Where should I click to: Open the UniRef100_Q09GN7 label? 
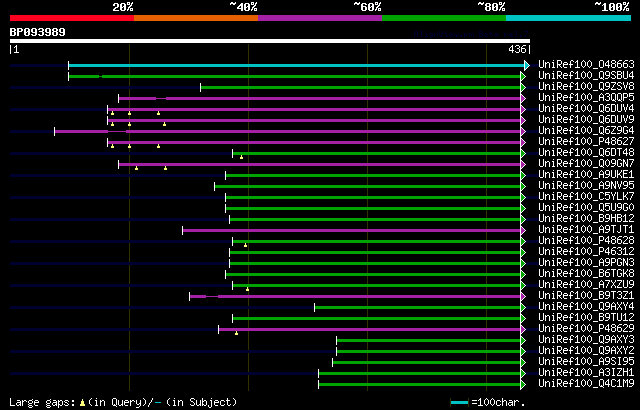tap(586, 164)
